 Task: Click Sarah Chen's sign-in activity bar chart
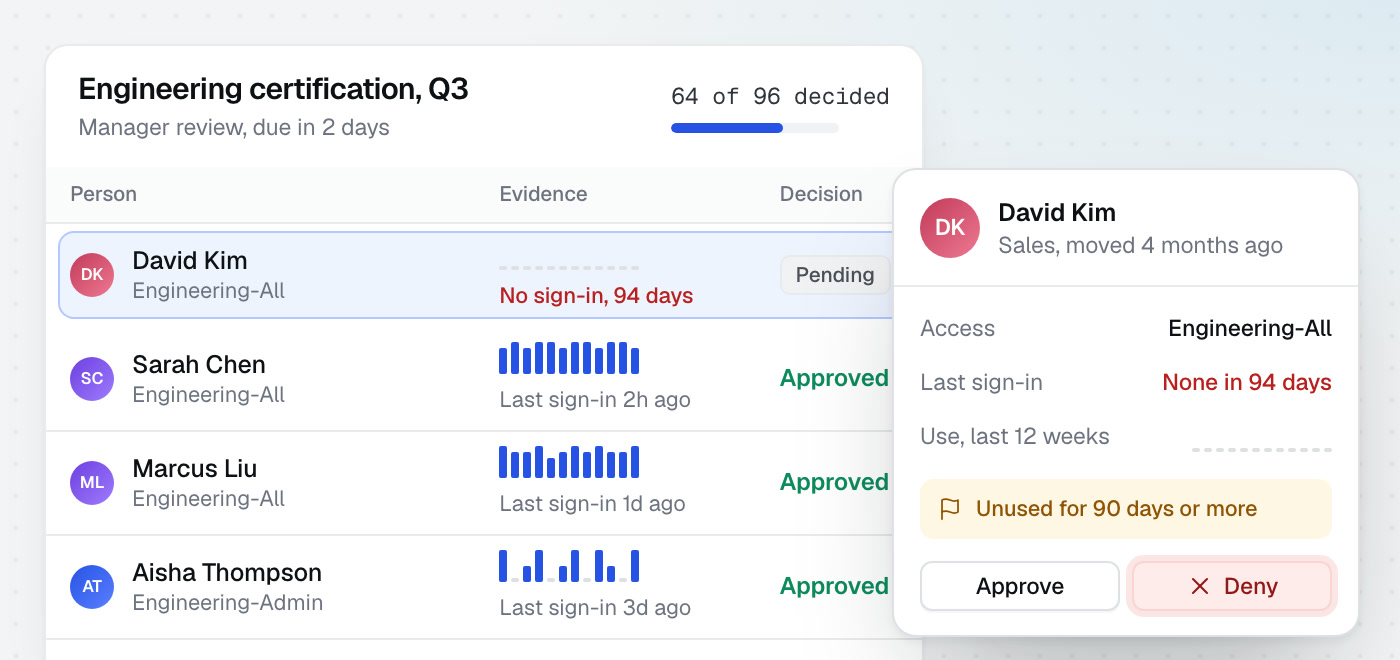tap(569, 358)
